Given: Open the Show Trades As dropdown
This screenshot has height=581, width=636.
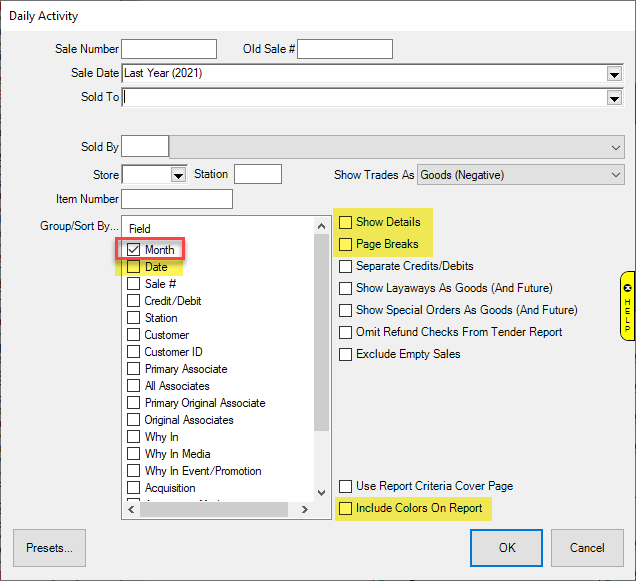Looking at the screenshot, I should (x=615, y=175).
